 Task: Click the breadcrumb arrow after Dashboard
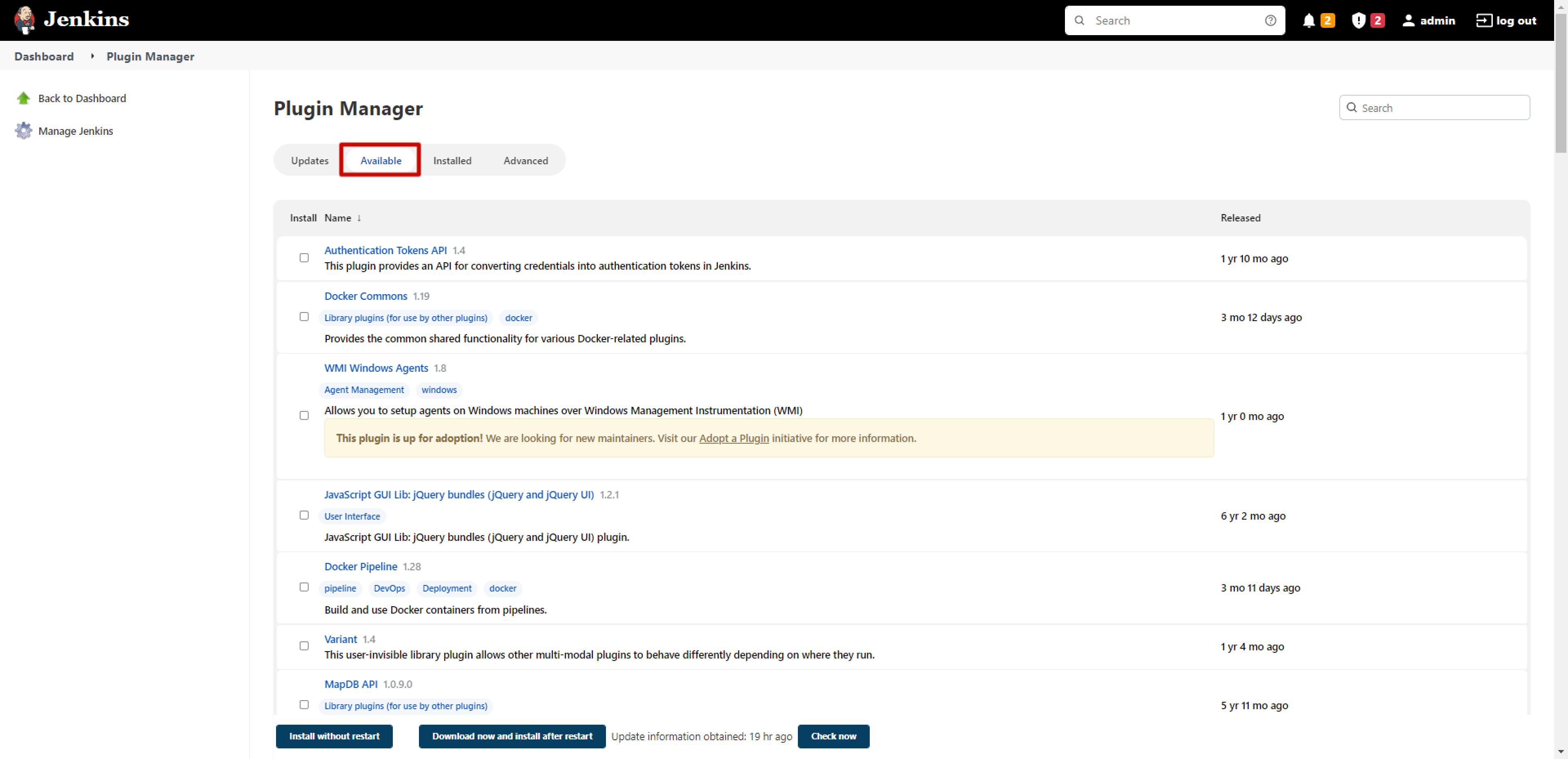click(92, 56)
